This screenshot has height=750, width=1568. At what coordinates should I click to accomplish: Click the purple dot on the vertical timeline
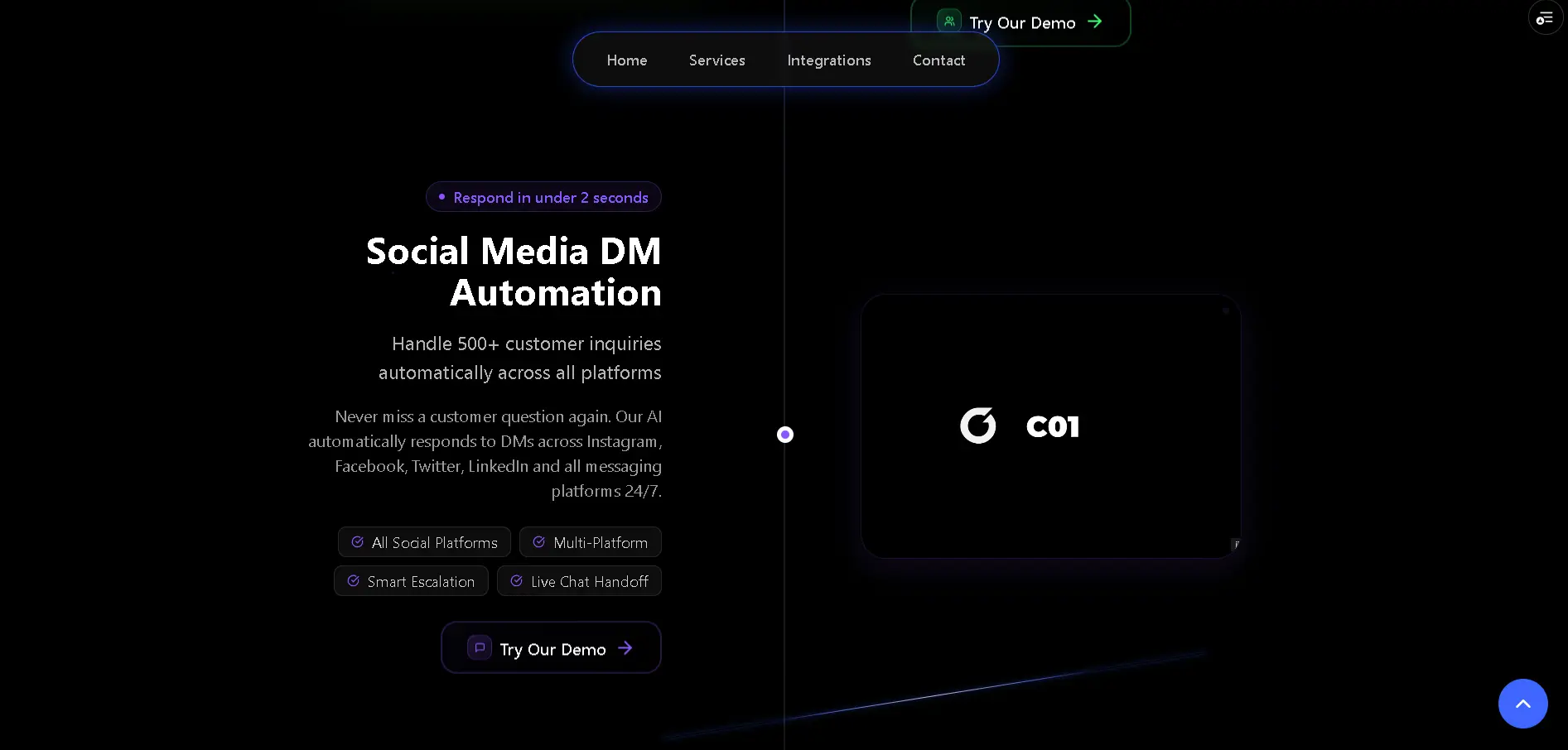784,434
